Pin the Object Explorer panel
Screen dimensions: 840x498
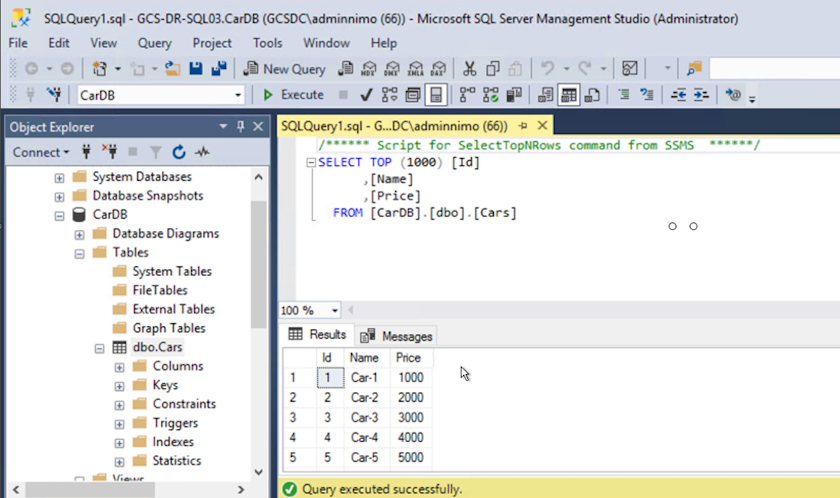click(x=240, y=127)
